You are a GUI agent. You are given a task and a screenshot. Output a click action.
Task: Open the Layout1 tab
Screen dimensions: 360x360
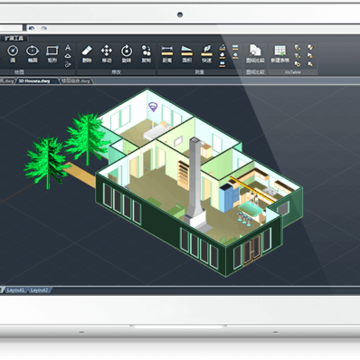point(15,290)
